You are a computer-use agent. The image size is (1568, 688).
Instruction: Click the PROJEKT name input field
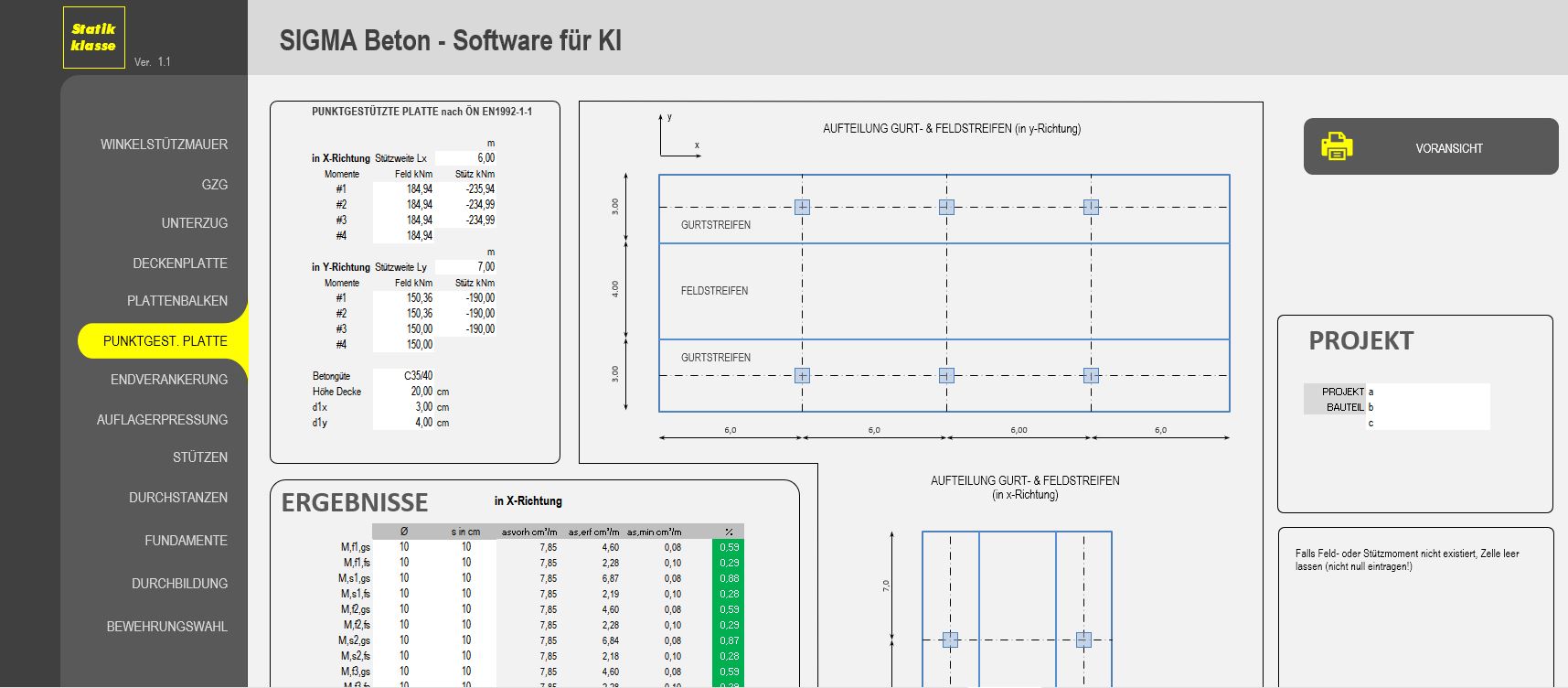coord(1426,392)
